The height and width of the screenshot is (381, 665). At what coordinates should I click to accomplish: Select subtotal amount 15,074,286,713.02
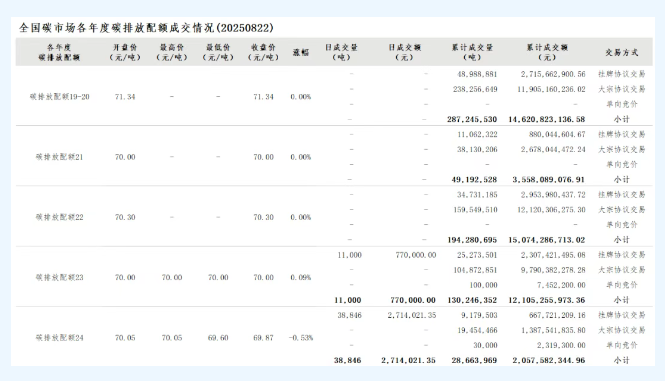coord(547,240)
